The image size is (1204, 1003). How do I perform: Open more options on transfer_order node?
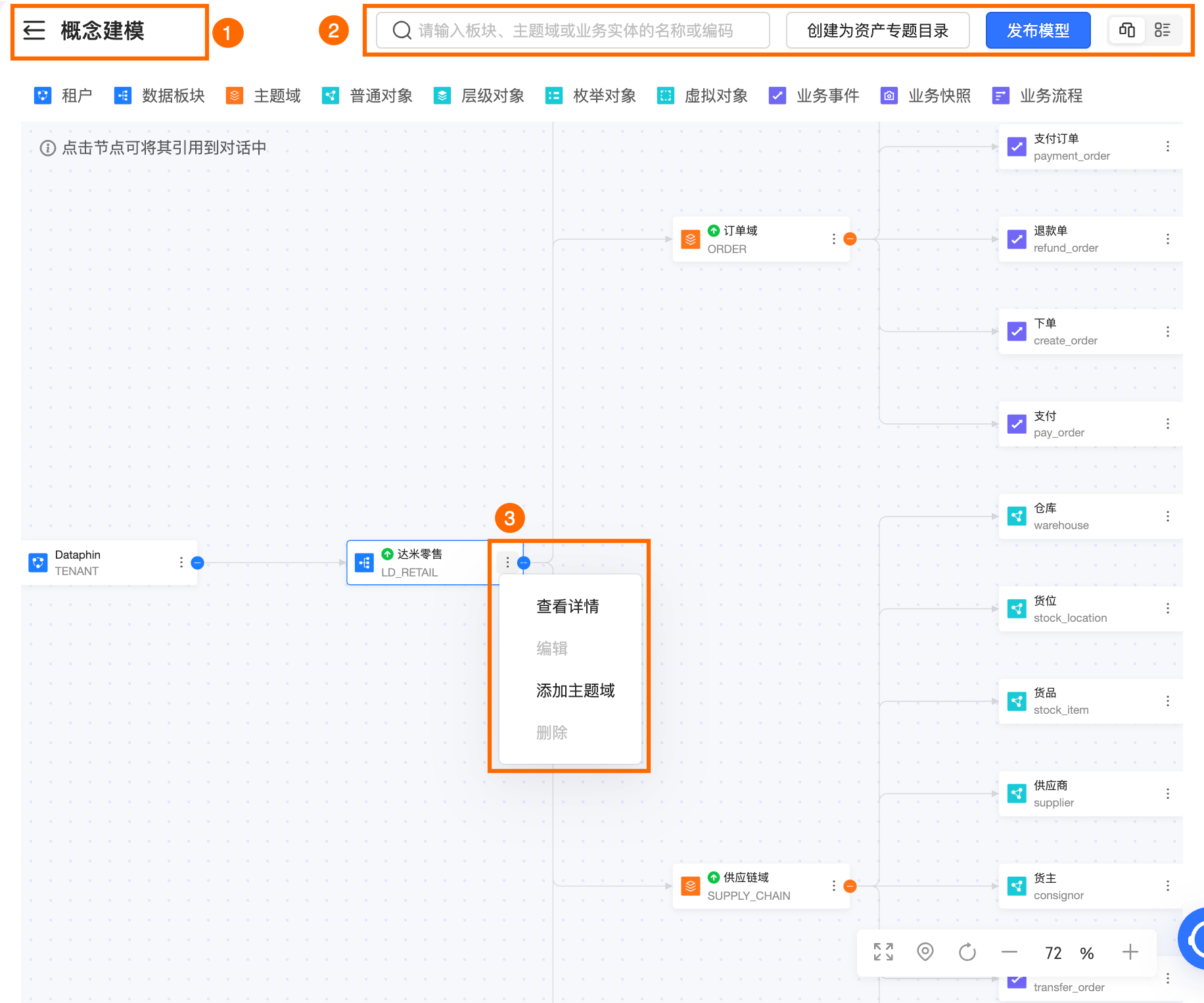(x=1168, y=979)
